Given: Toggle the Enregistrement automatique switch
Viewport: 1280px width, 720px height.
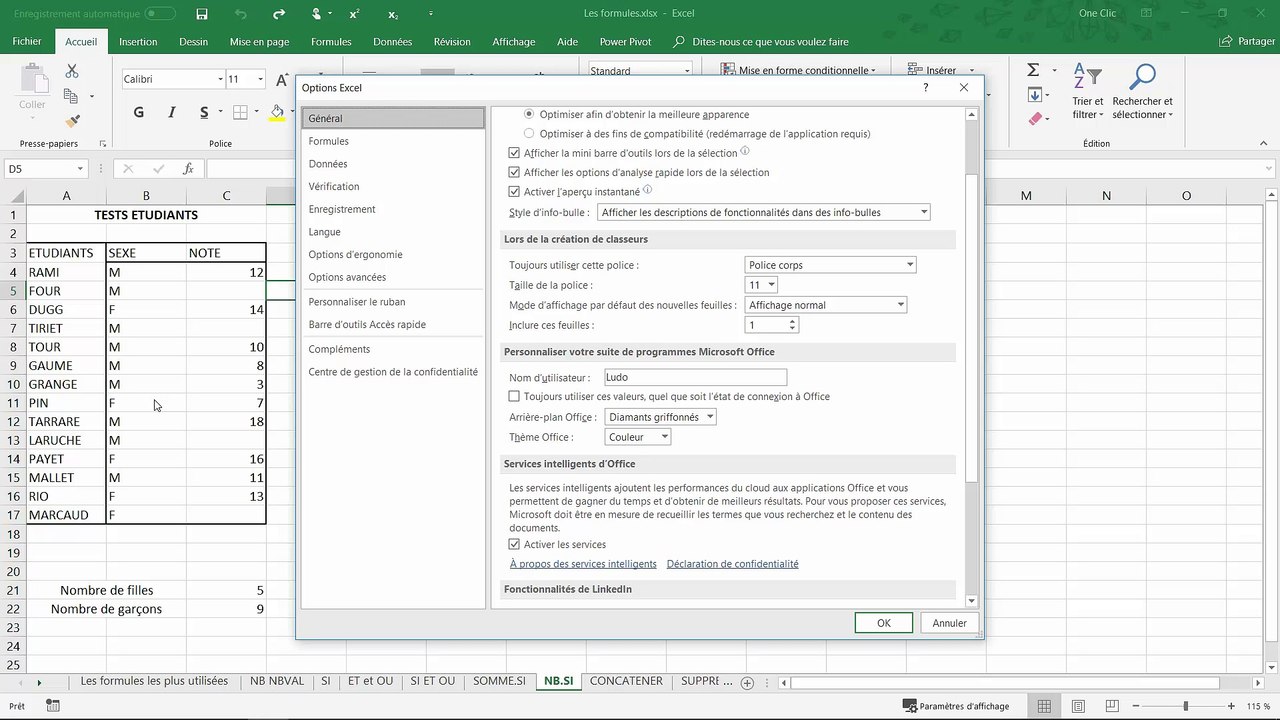Looking at the screenshot, I should [x=160, y=14].
